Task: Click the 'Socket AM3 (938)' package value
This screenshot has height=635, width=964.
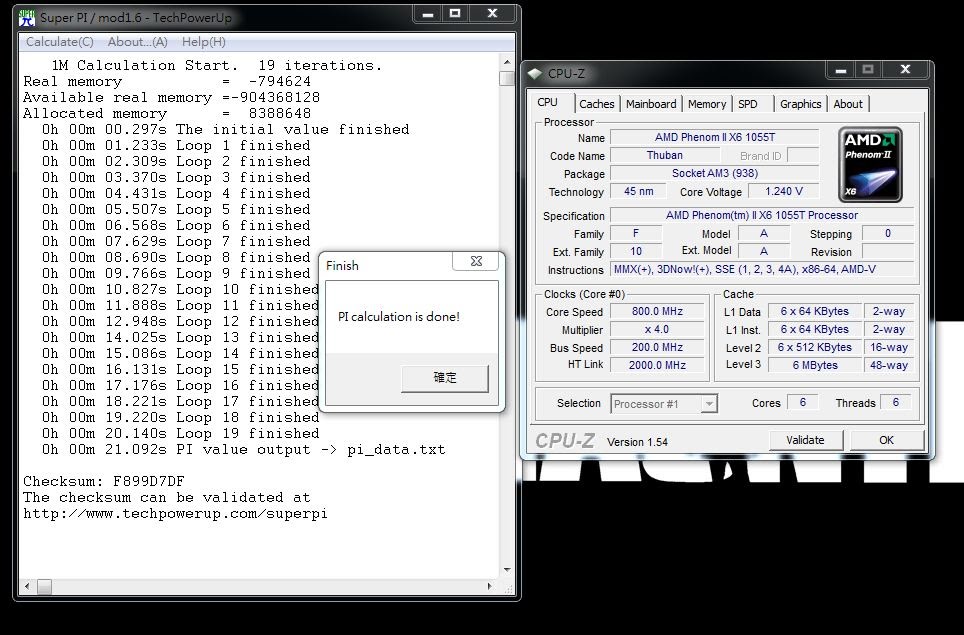Action: 714,173
